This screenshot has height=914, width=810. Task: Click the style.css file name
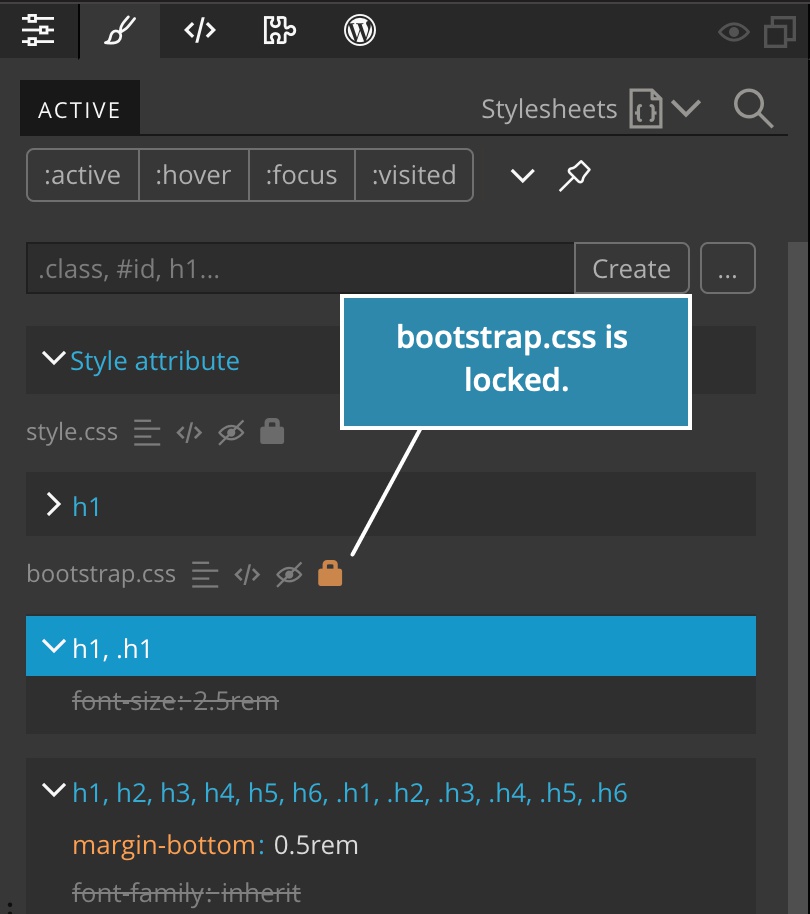(x=72, y=432)
